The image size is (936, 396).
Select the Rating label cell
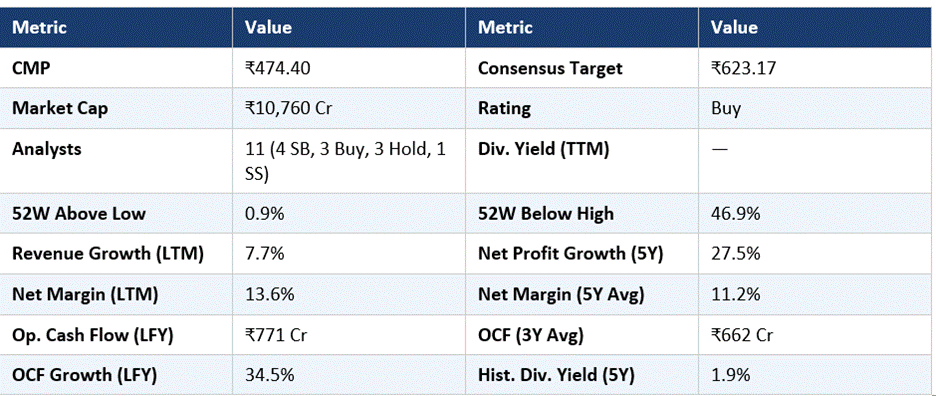click(582, 108)
